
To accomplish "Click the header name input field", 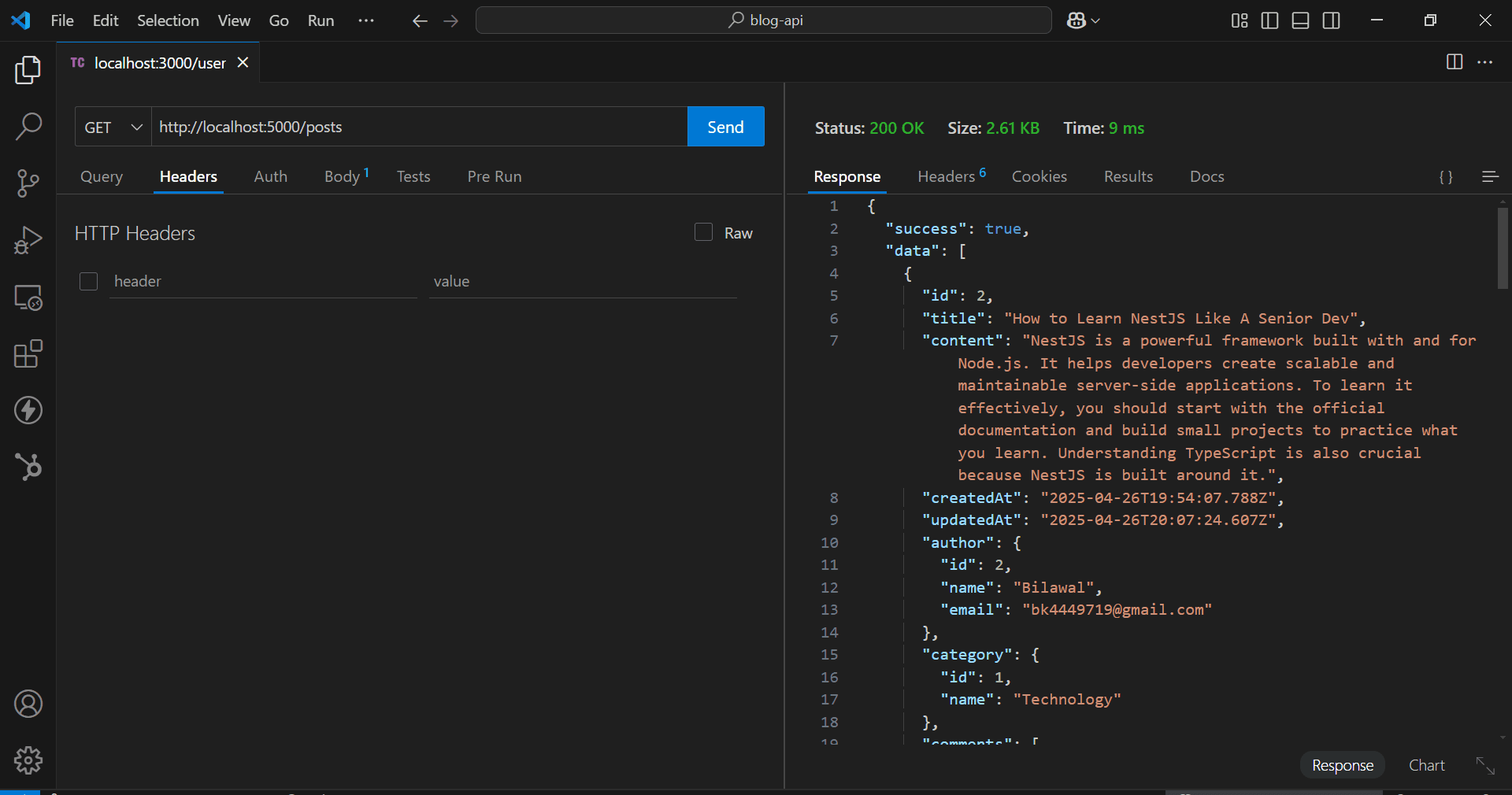I will [x=263, y=282].
